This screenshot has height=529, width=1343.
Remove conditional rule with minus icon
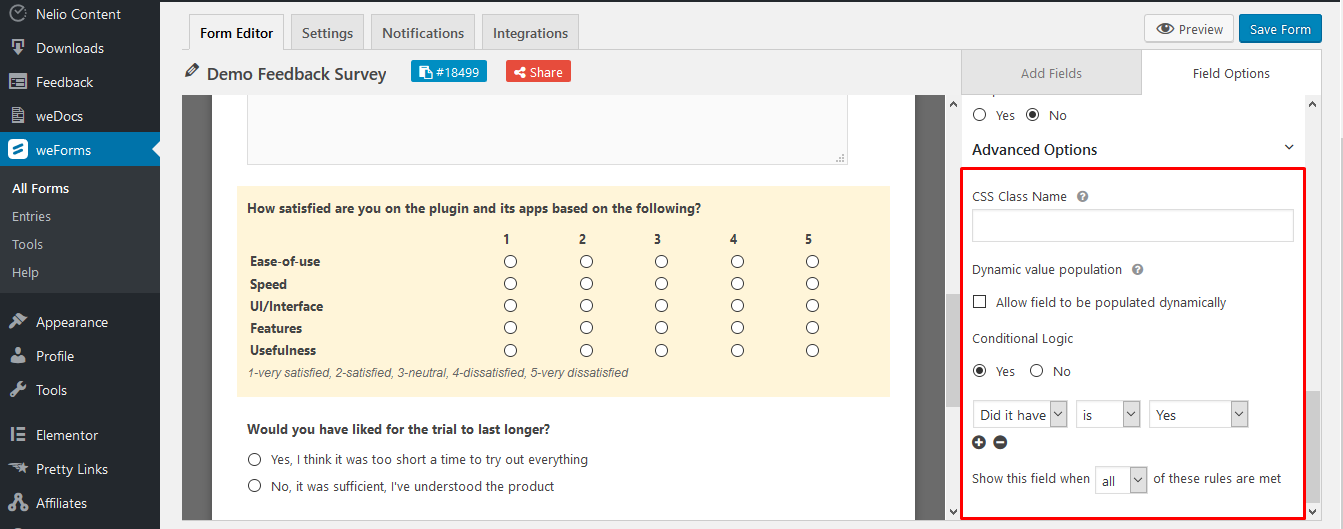(1000, 442)
